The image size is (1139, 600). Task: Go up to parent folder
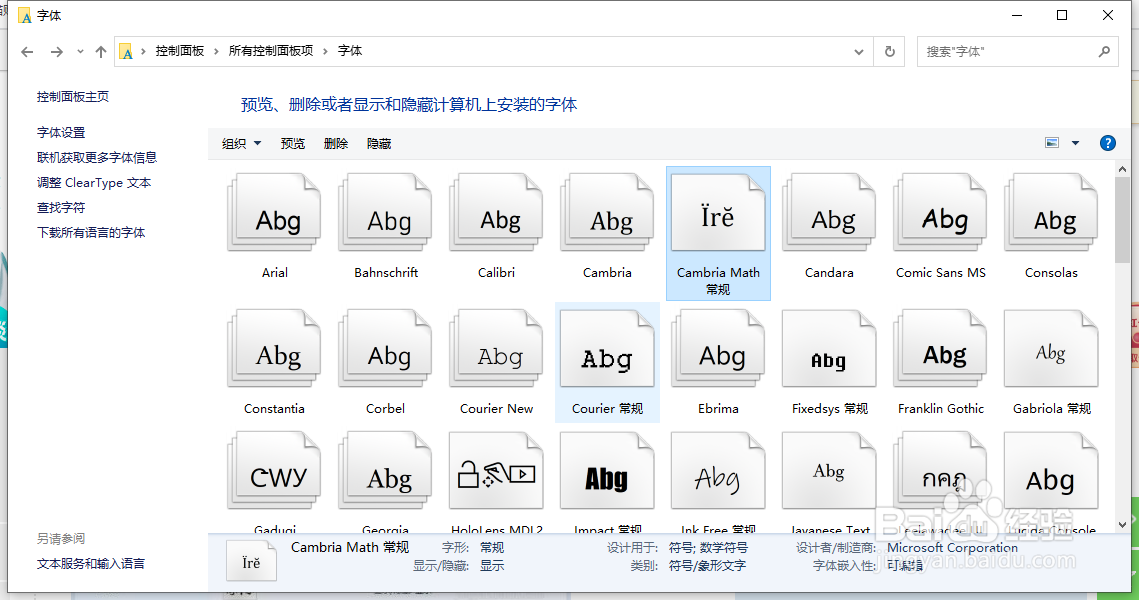tap(101, 52)
